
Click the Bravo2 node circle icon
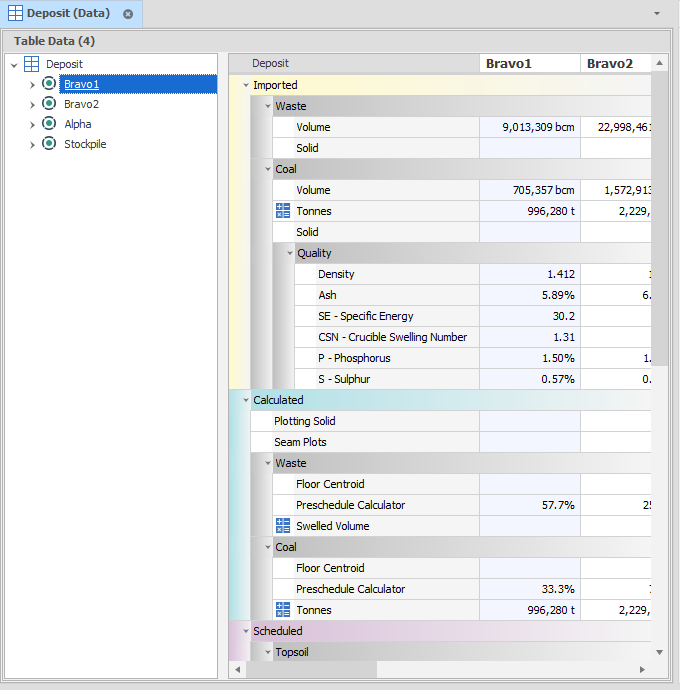click(49, 104)
